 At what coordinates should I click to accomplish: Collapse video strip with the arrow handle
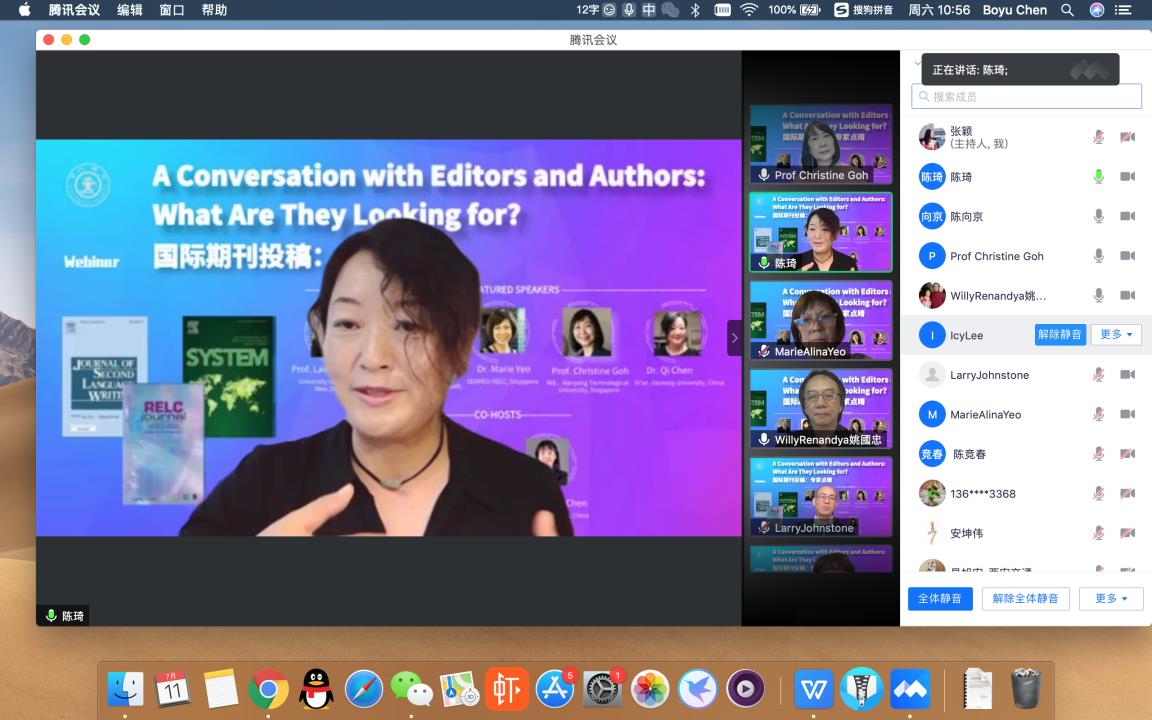click(734, 338)
